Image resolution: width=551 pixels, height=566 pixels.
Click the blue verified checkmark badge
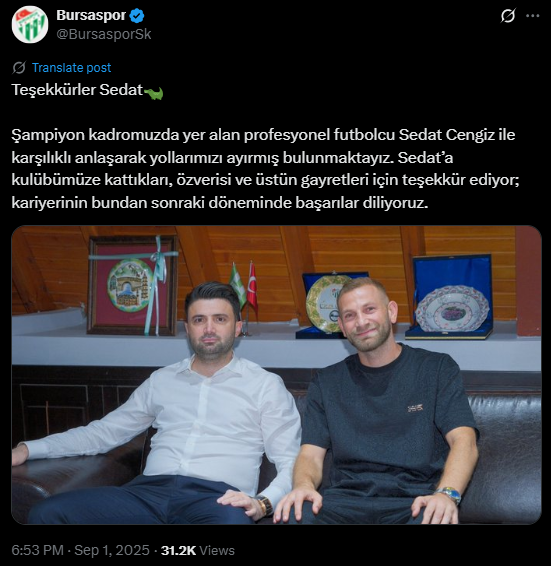(x=137, y=16)
